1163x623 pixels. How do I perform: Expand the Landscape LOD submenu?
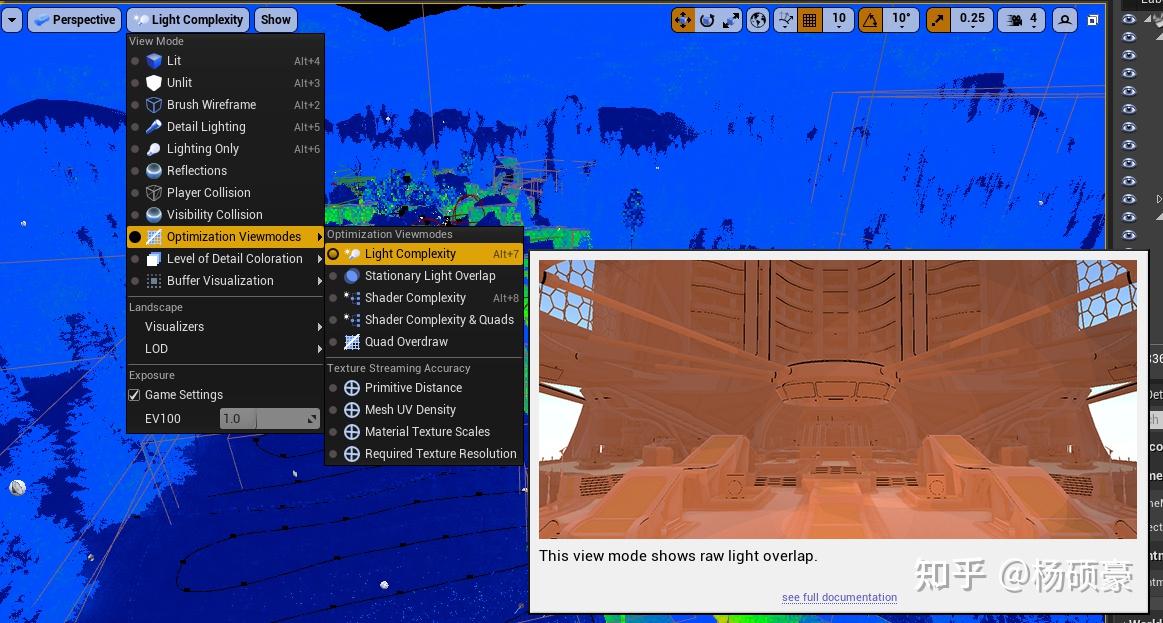(225, 349)
